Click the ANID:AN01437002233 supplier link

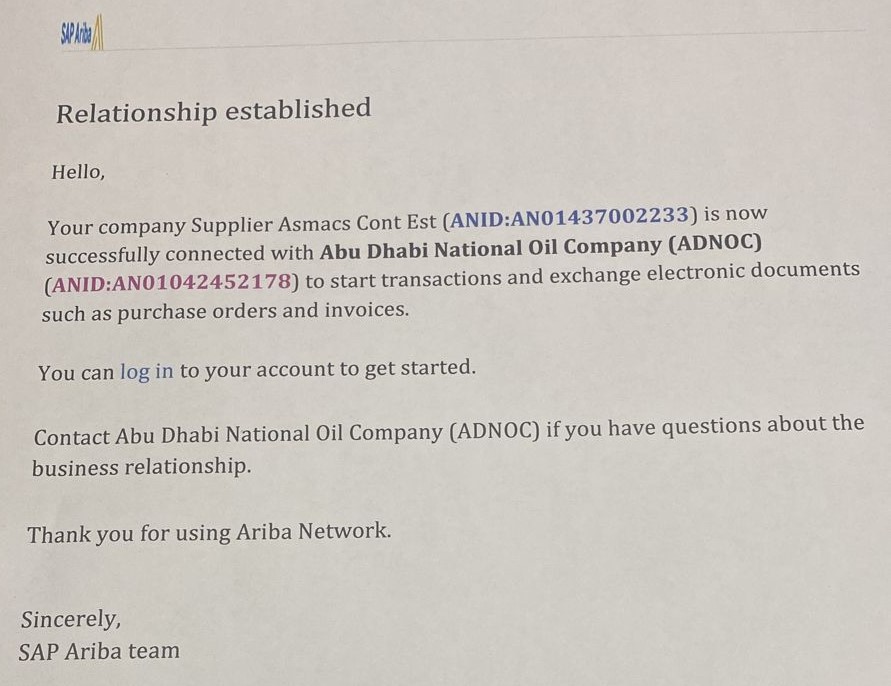(569, 217)
